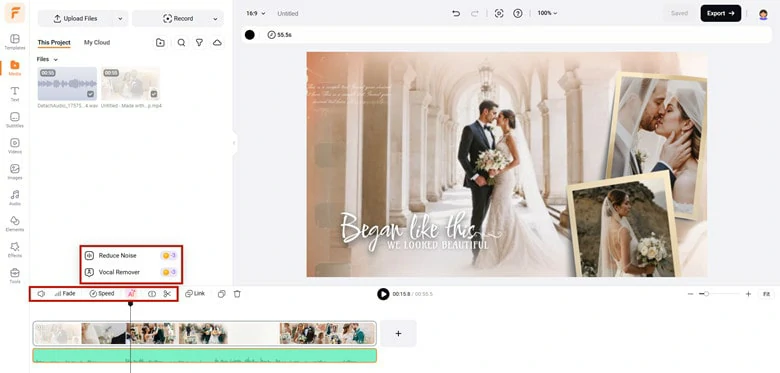Image resolution: width=780 pixels, height=373 pixels.
Task: Open the help question mark icon
Action: tap(517, 13)
